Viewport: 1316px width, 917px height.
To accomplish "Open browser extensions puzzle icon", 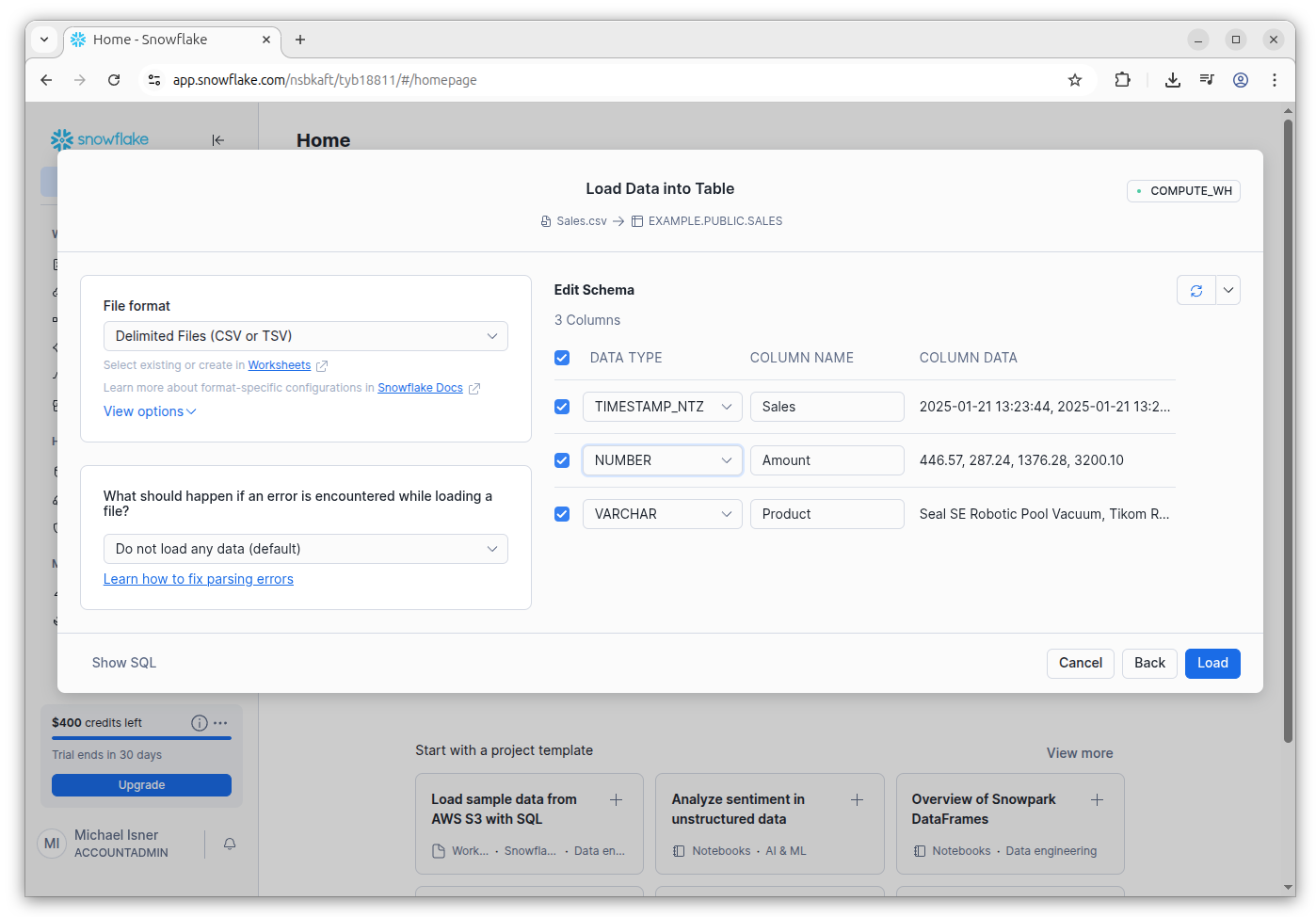I will coord(1122,80).
